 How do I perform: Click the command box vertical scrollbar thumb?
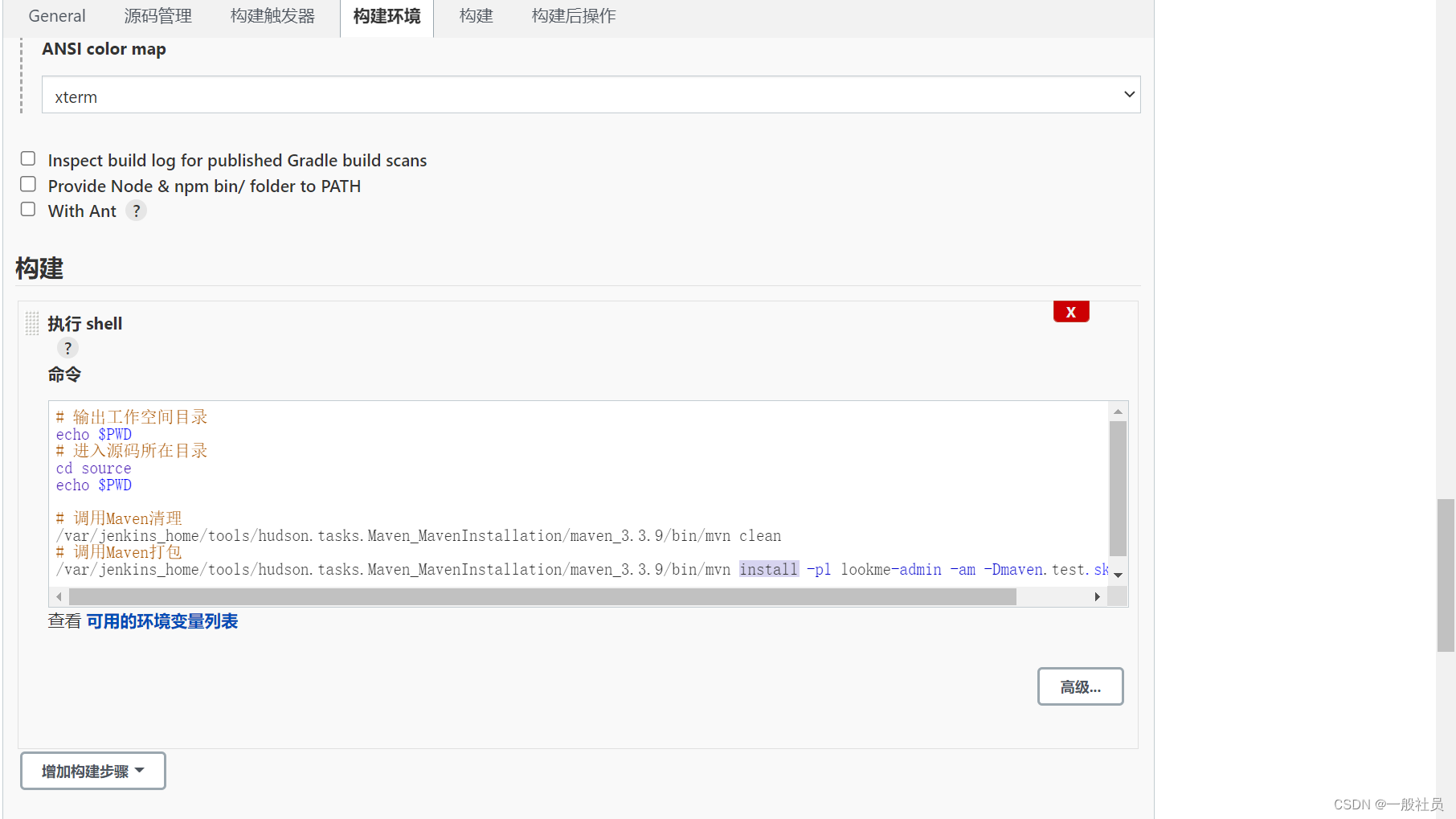1118,489
